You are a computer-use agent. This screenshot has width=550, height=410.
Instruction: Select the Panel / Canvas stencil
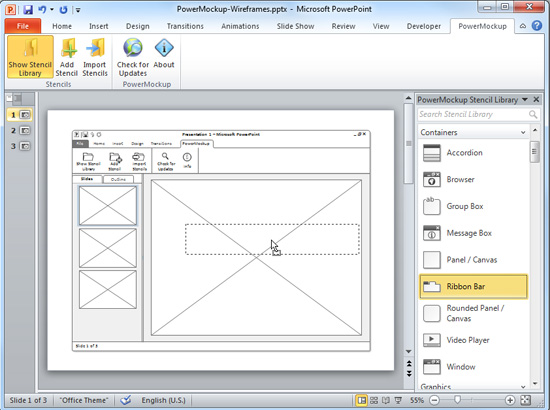pyautogui.click(x=474, y=260)
